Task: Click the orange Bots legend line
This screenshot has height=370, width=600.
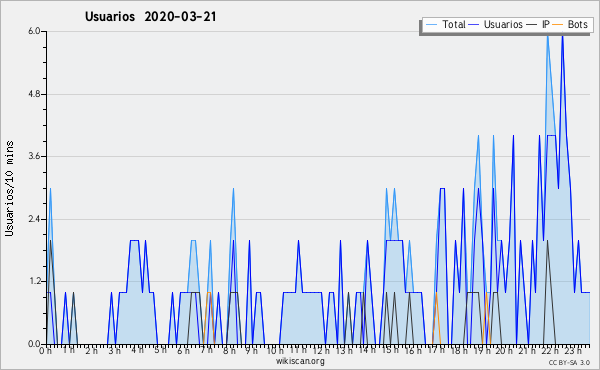Action: pyautogui.click(x=558, y=25)
